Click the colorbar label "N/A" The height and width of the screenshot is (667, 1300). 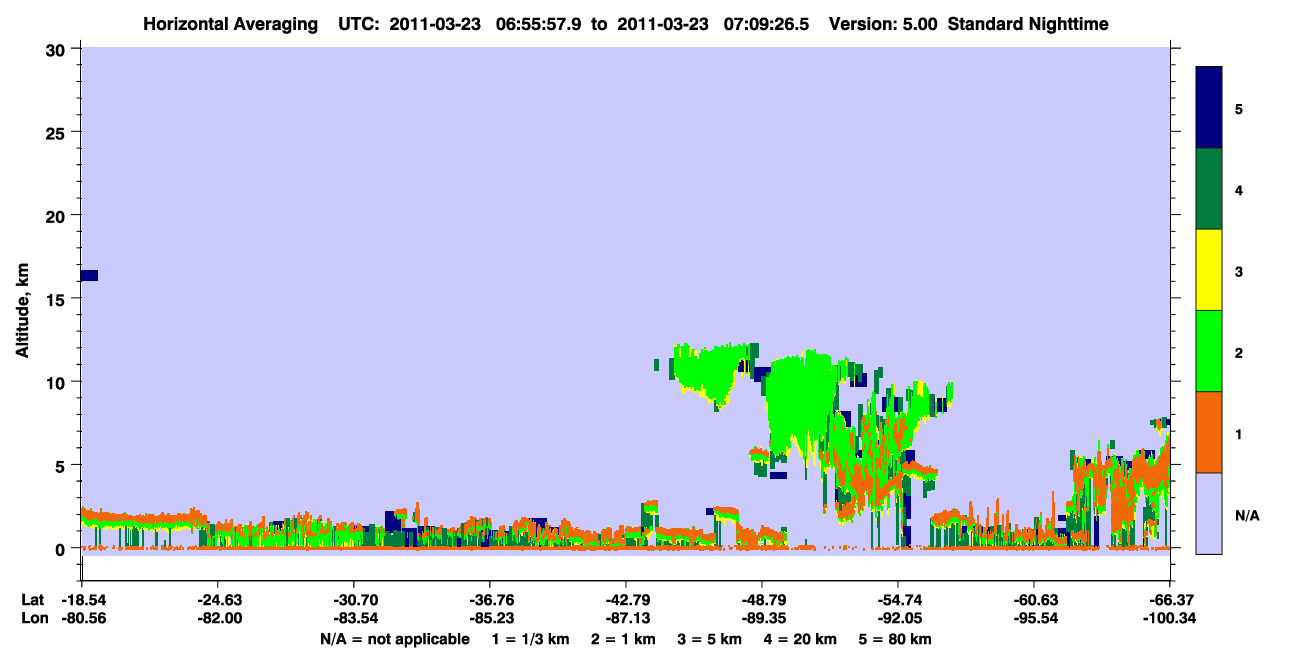click(x=1247, y=516)
